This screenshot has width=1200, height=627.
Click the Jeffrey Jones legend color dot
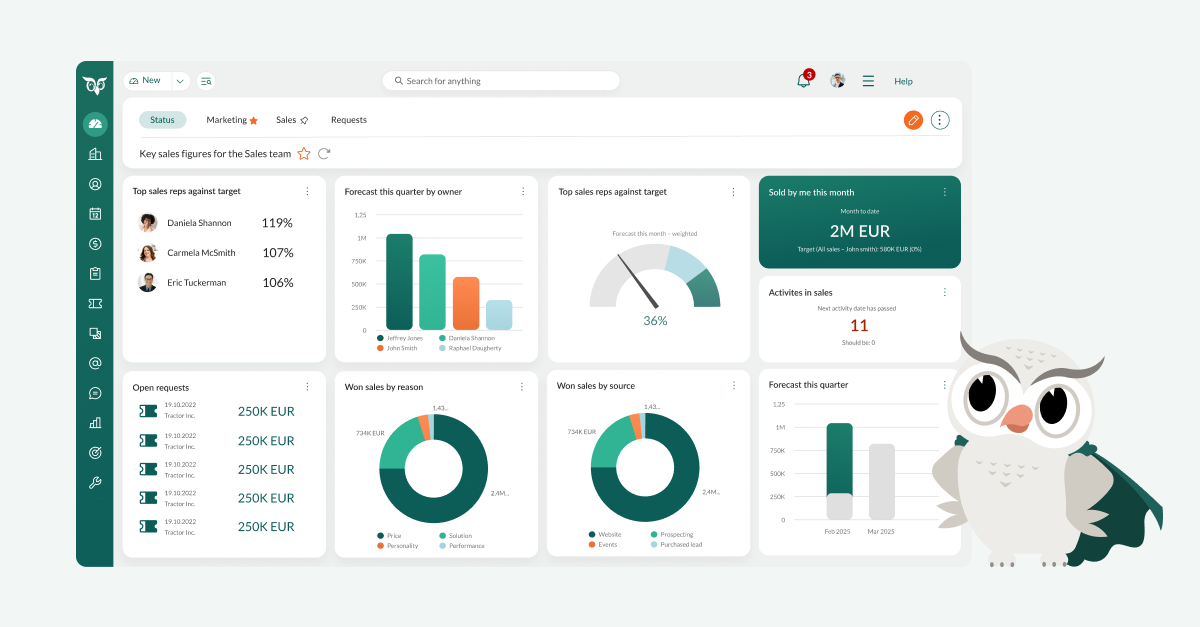381,338
